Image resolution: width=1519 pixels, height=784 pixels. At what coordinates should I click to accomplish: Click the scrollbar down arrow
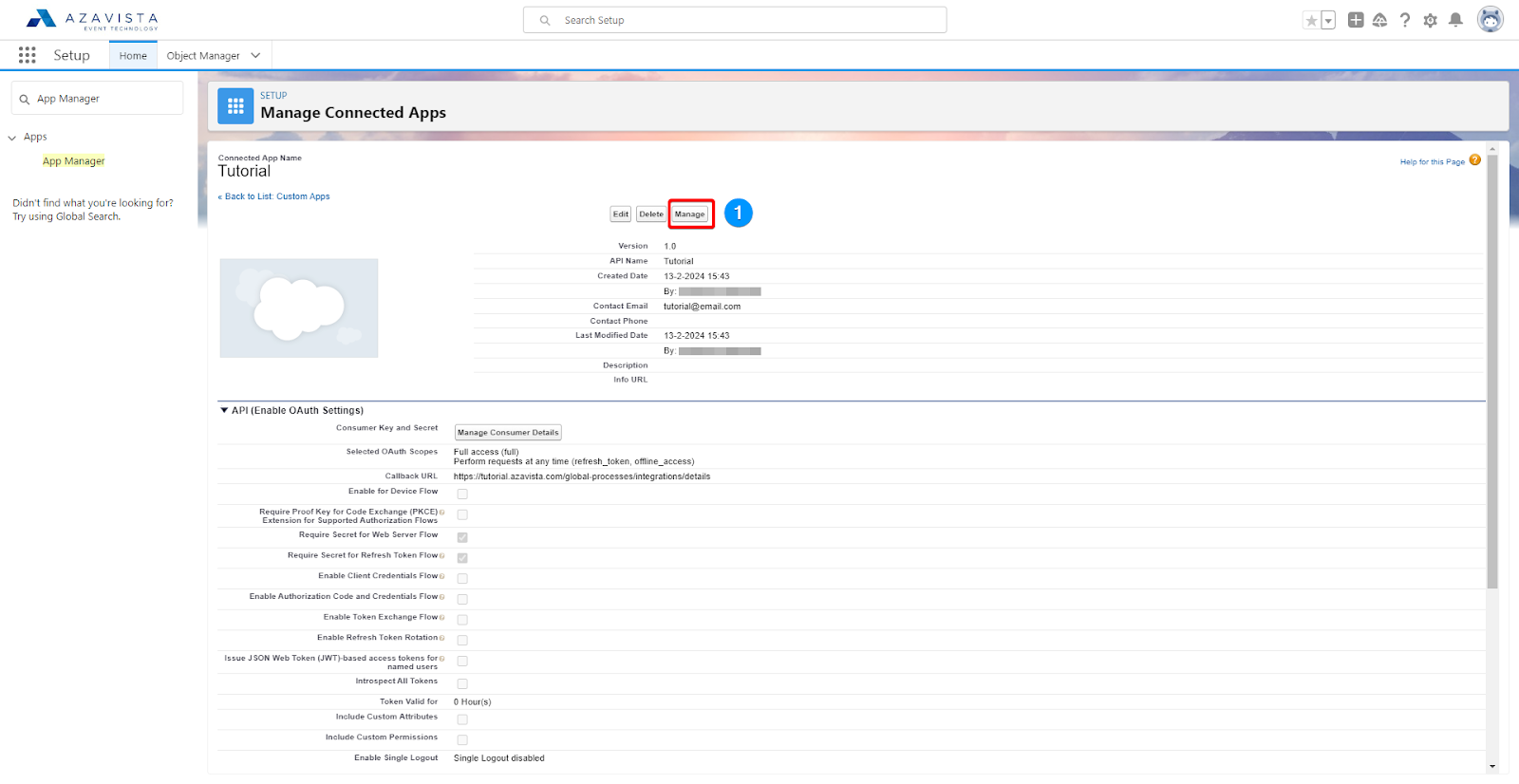click(1492, 767)
